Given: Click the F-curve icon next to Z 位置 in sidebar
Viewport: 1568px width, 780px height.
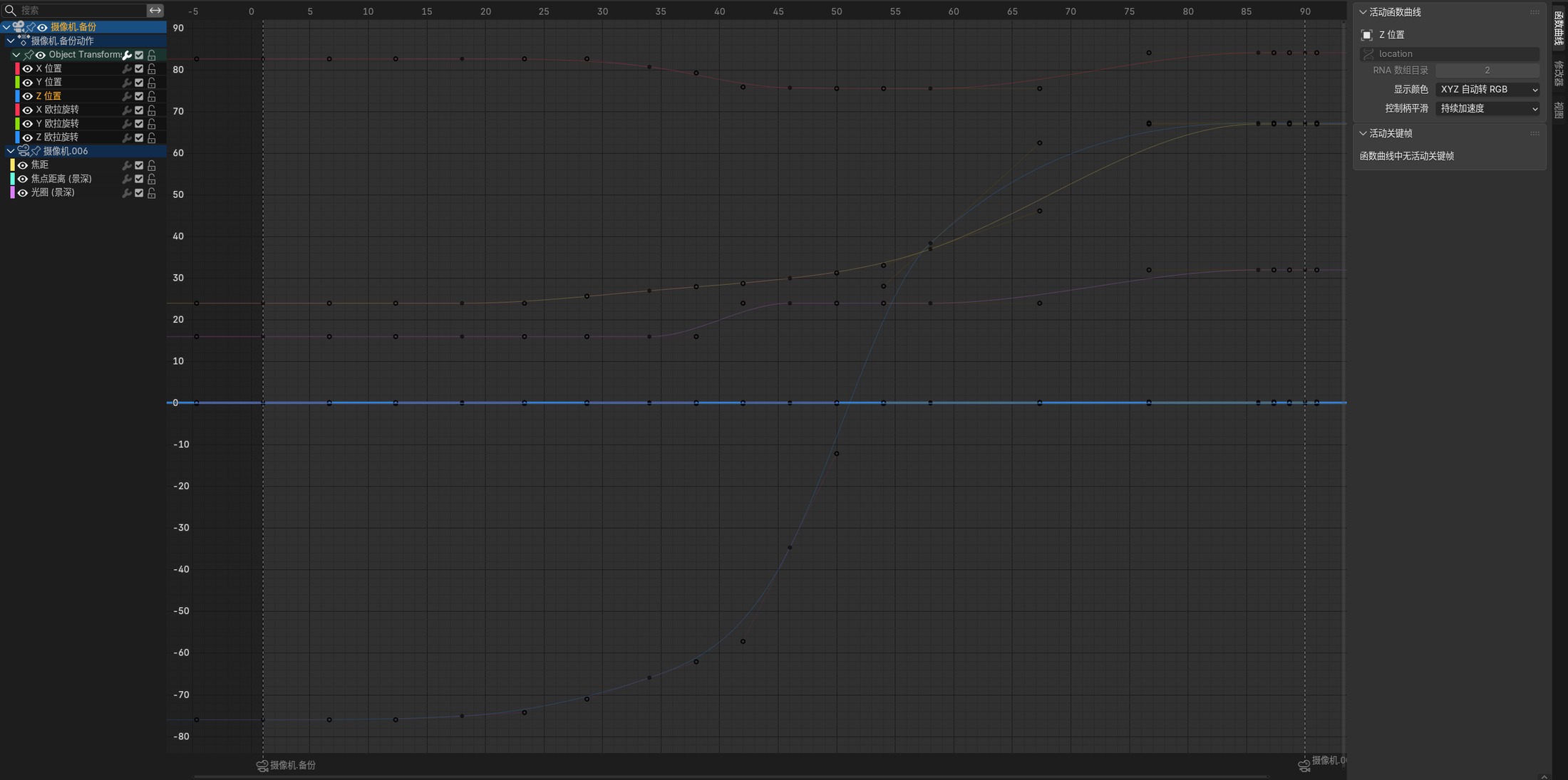Looking at the screenshot, I should (x=1366, y=35).
